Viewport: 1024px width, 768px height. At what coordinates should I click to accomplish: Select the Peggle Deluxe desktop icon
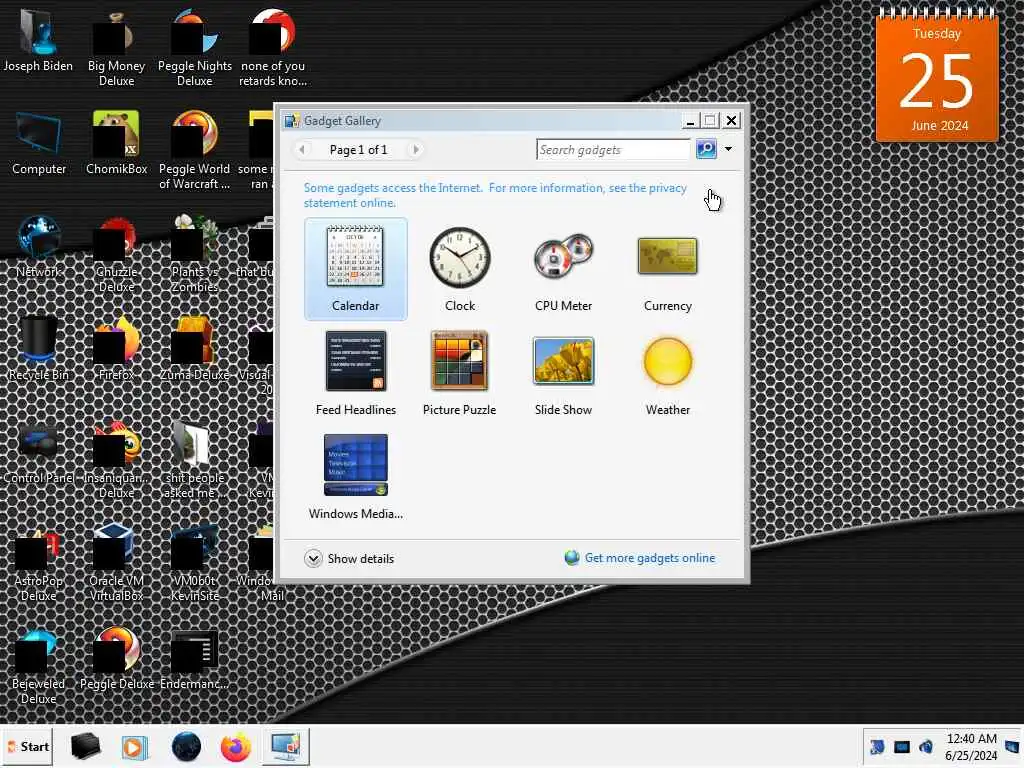[116, 658]
